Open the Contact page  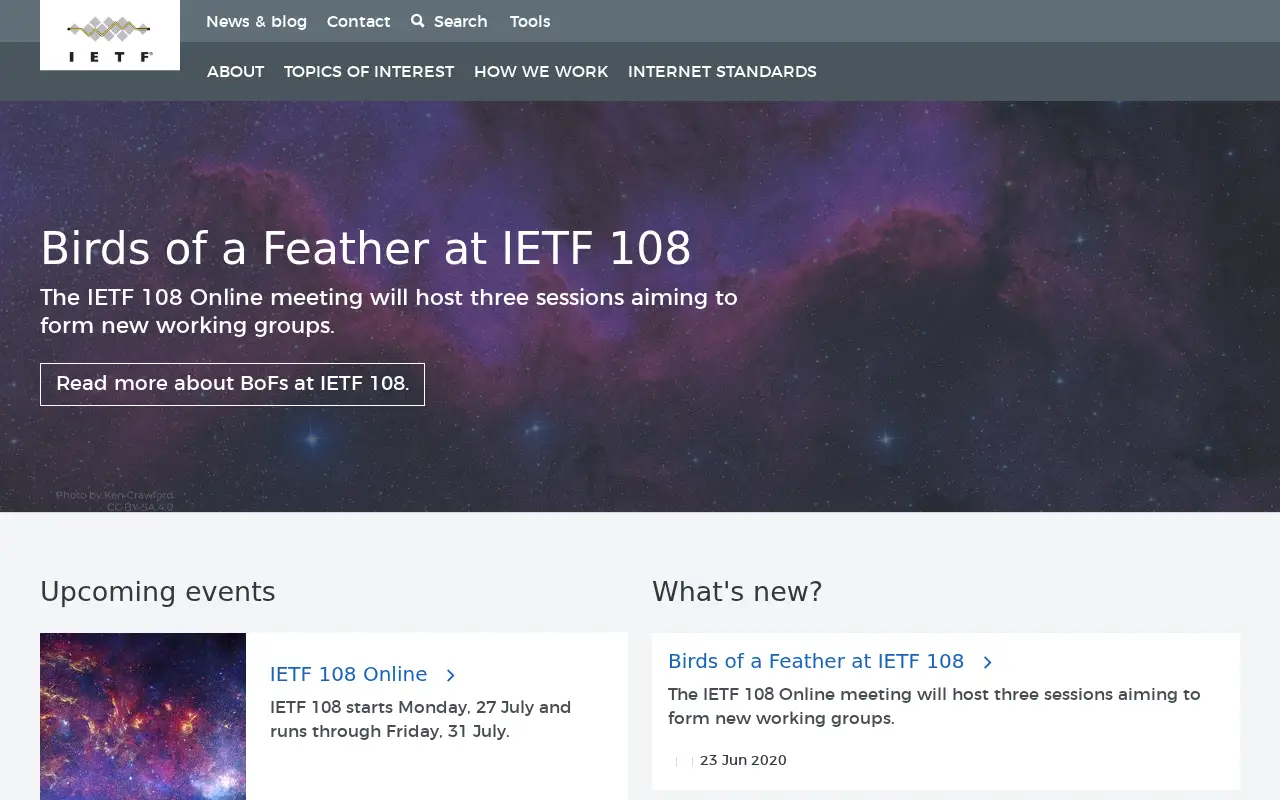[358, 21]
